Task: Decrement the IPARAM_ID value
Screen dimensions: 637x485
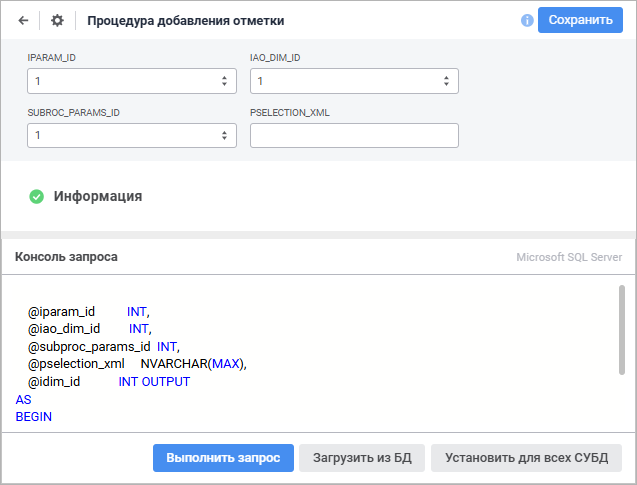Action: (x=224, y=84)
